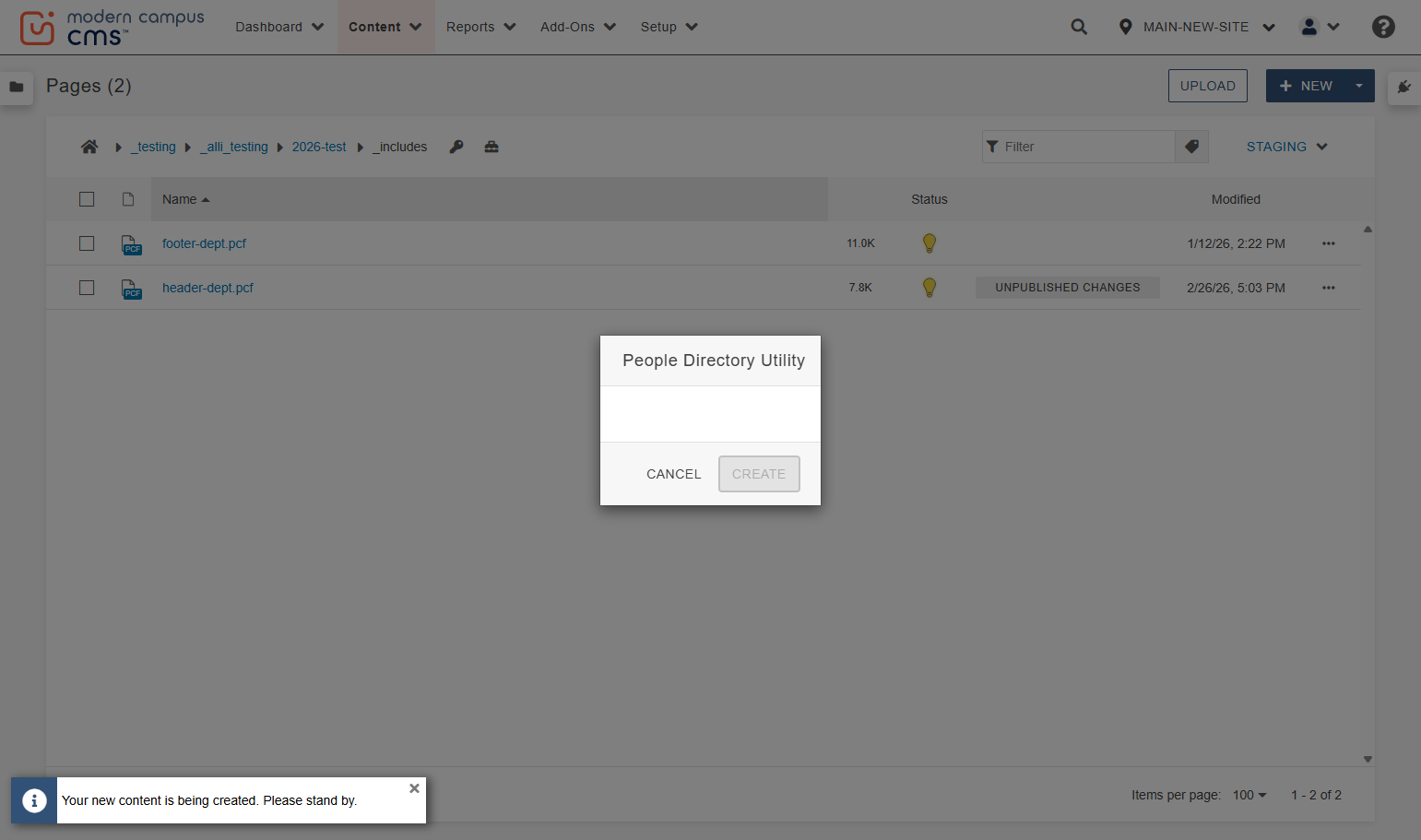Click the UPLOAD button
Image resolution: width=1421 pixels, height=840 pixels.
tap(1208, 86)
